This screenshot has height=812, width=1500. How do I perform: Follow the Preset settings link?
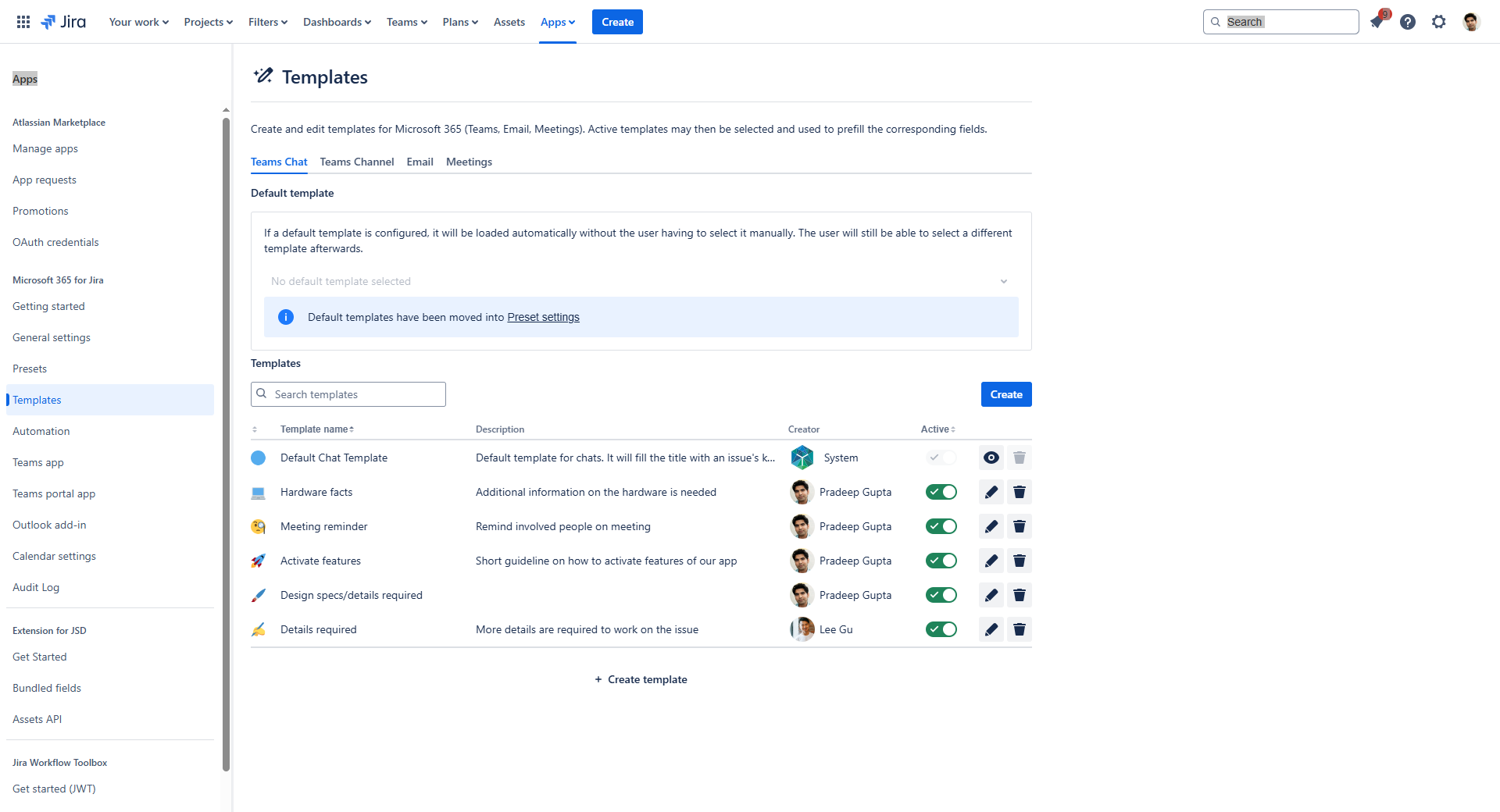click(543, 317)
